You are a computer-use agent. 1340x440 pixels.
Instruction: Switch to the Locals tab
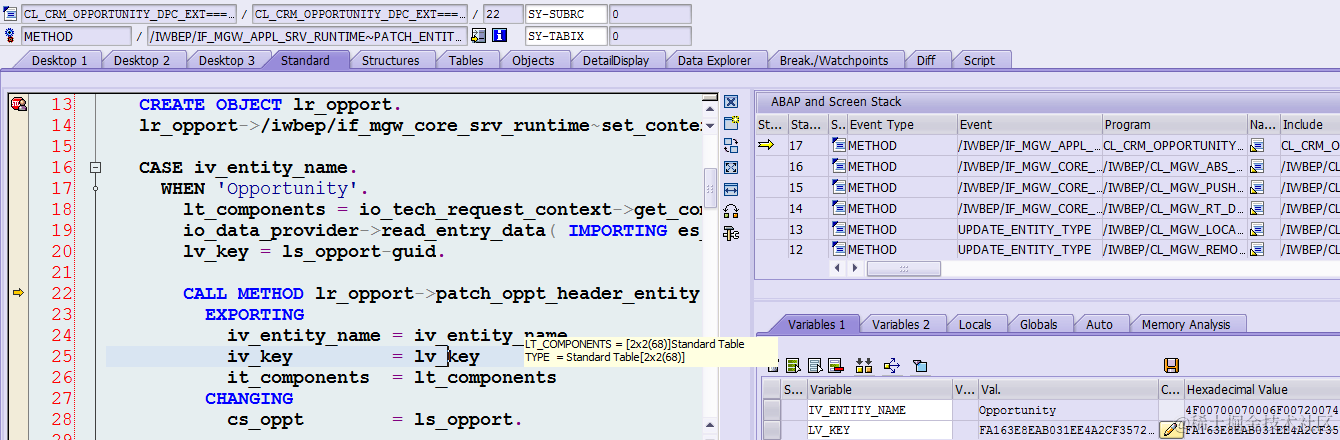point(975,324)
